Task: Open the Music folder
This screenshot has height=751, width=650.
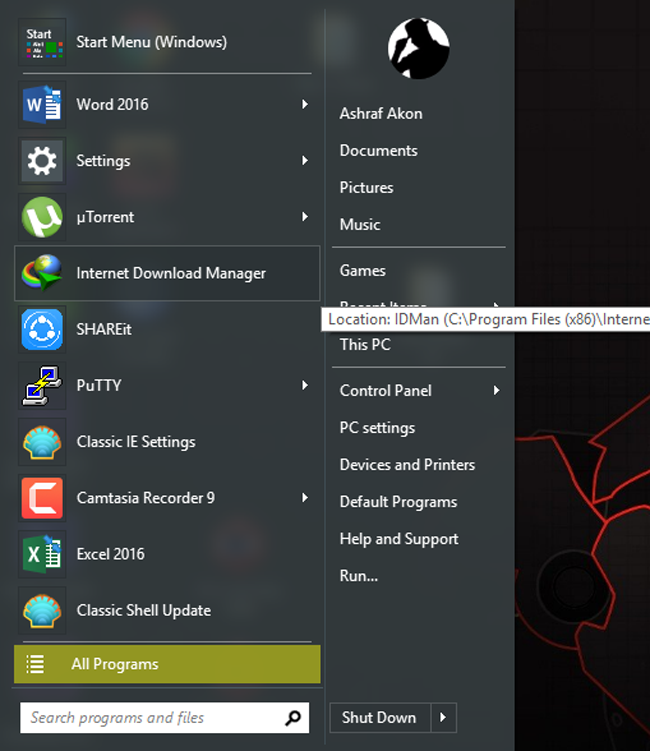Action: tap(360, 224)
